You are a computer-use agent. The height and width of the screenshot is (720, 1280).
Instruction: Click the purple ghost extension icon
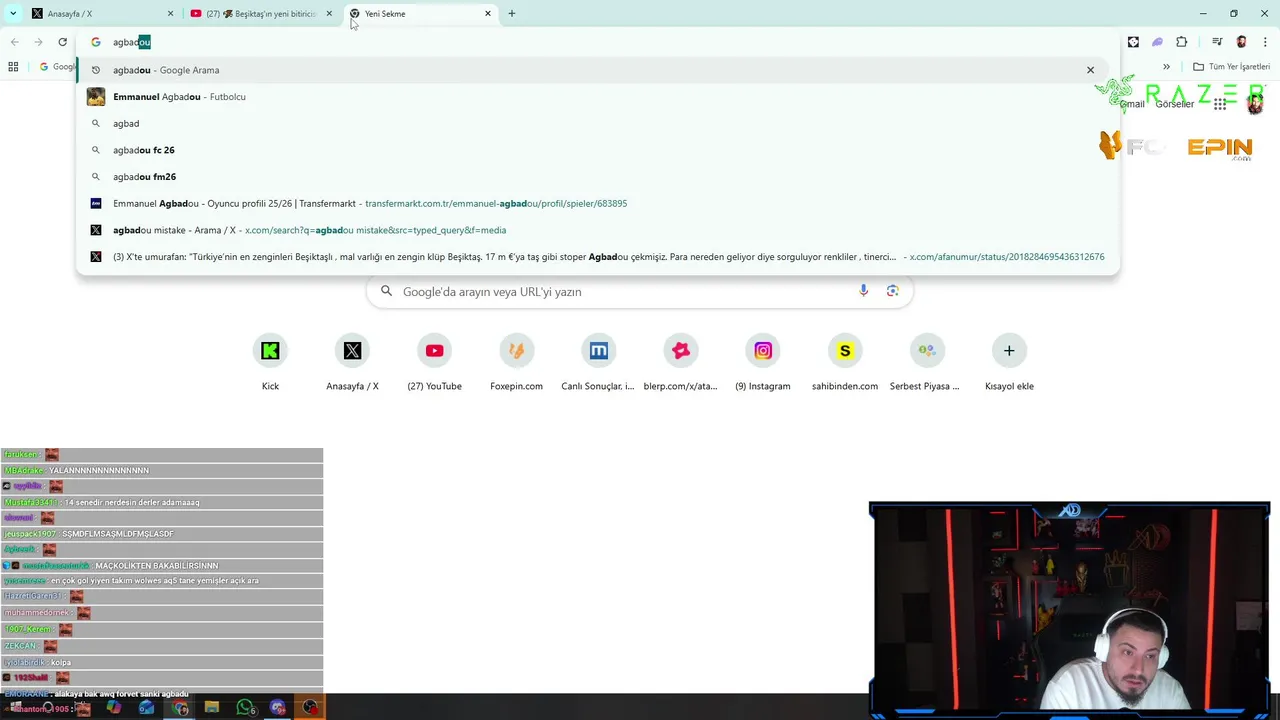(1157, 42)
